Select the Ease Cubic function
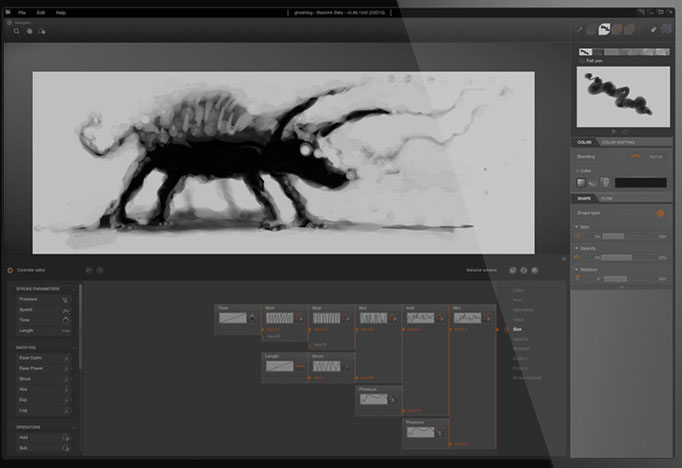The height and width of the screenshot is (468, 682). [x=43, y=358]
